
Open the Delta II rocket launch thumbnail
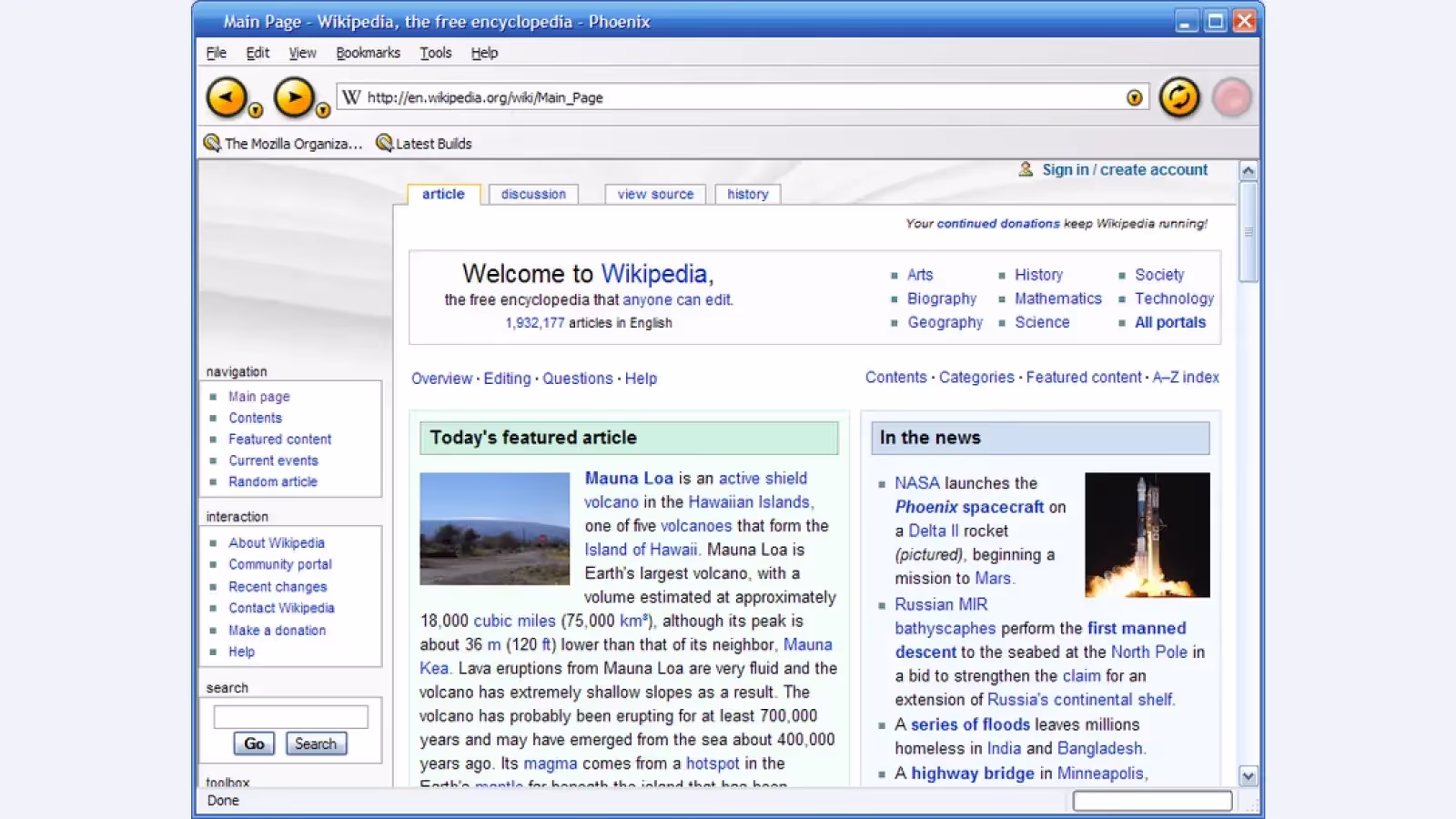[1148, 534]
